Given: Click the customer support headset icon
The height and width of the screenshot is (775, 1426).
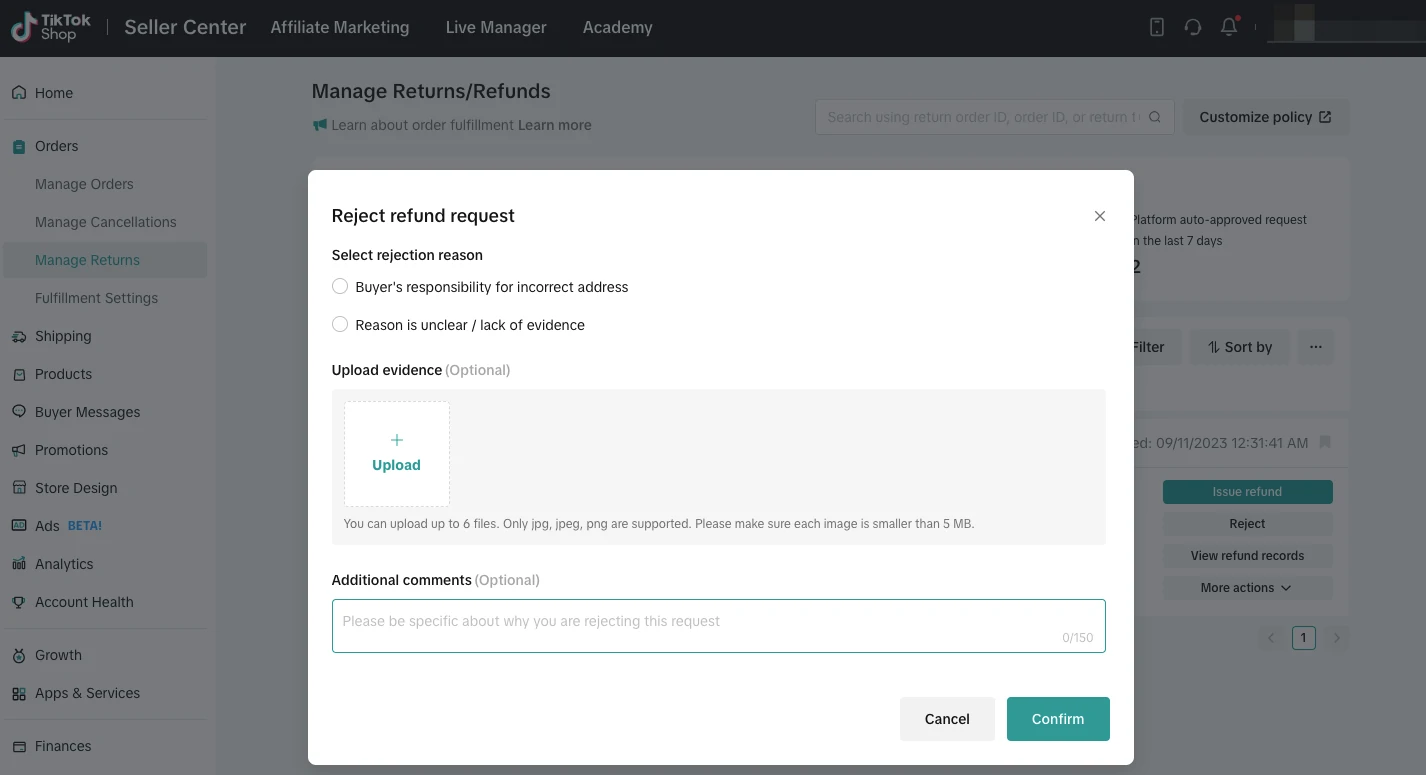Looking at the screenshot, I should (1193, 28).
